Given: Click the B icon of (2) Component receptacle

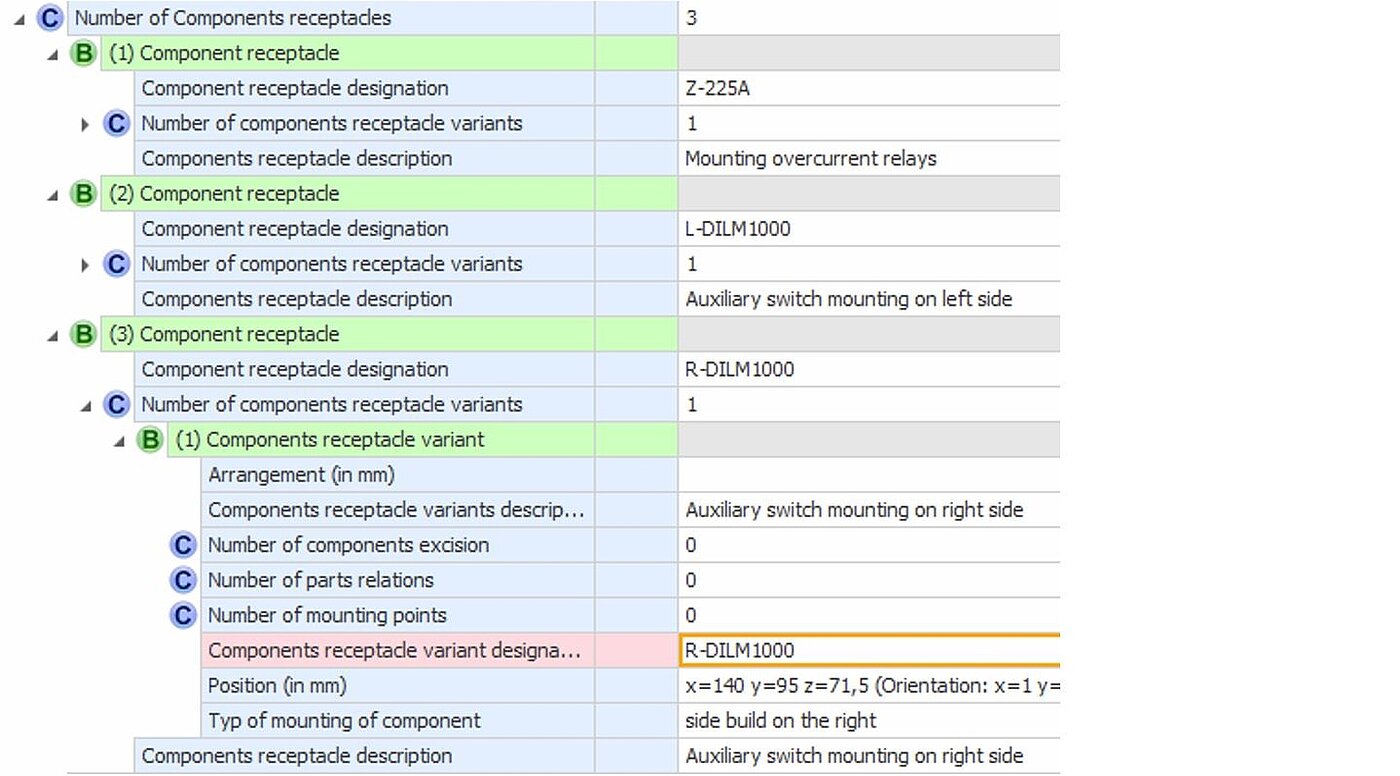Looking at the screenshot, I should (x=83, y=194).
